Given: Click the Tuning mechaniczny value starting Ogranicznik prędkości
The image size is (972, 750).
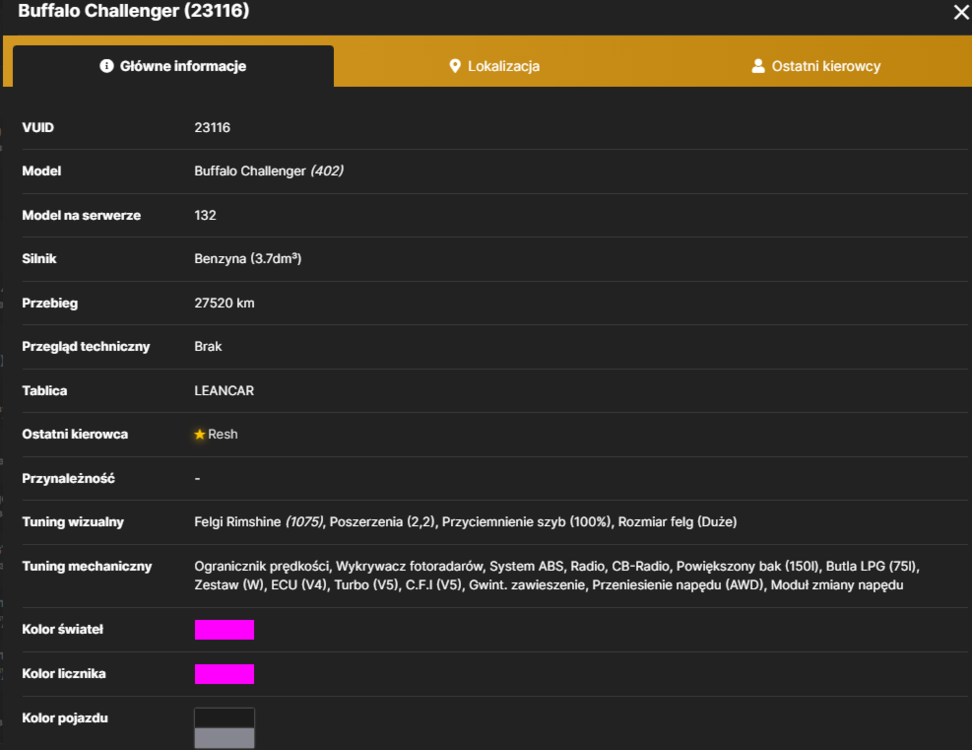Looking at the screenshot, I should [557, 575].
